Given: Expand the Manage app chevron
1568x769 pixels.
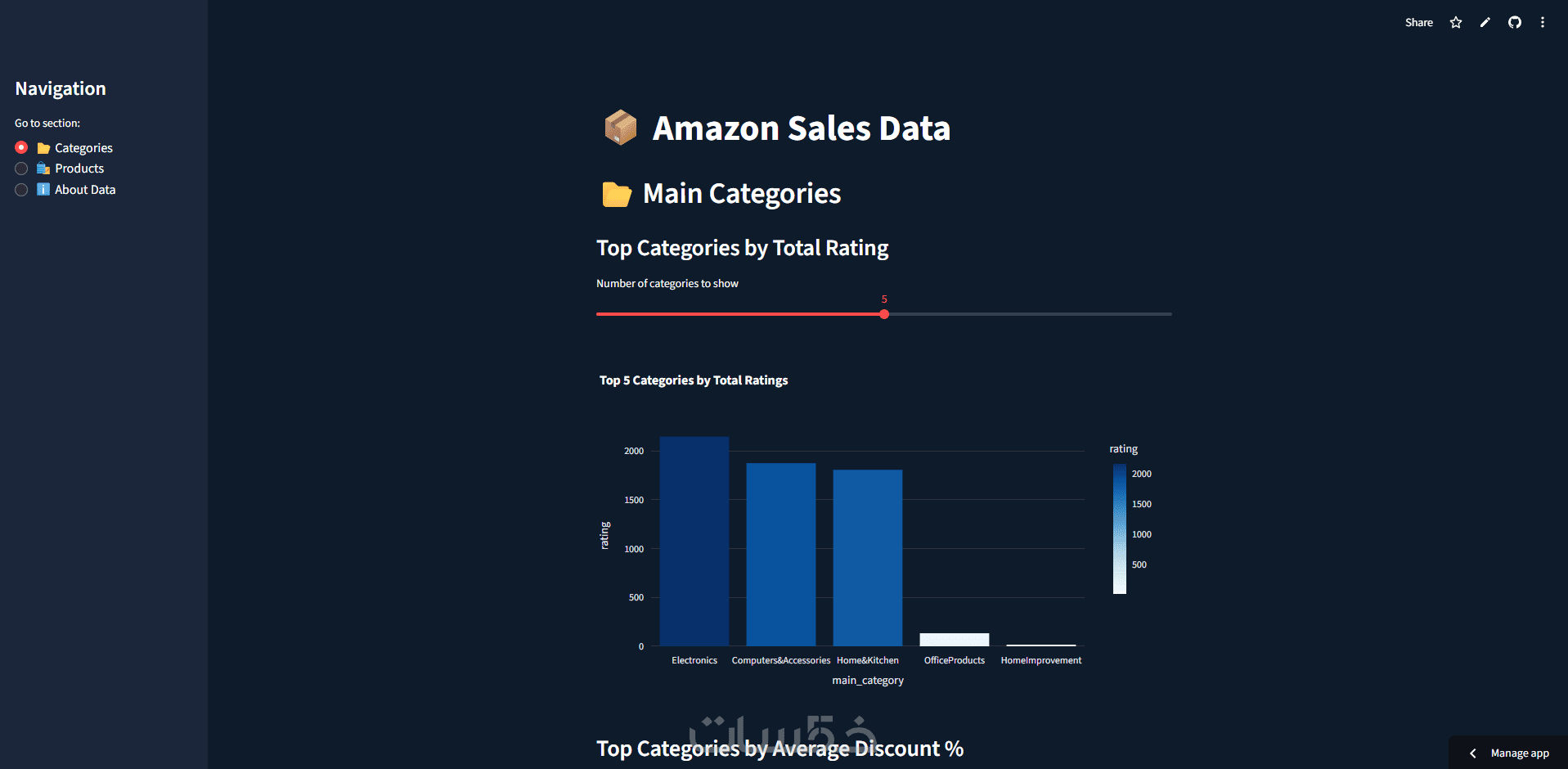Looking at the screenshot, I should click(x=1472, y=753).
